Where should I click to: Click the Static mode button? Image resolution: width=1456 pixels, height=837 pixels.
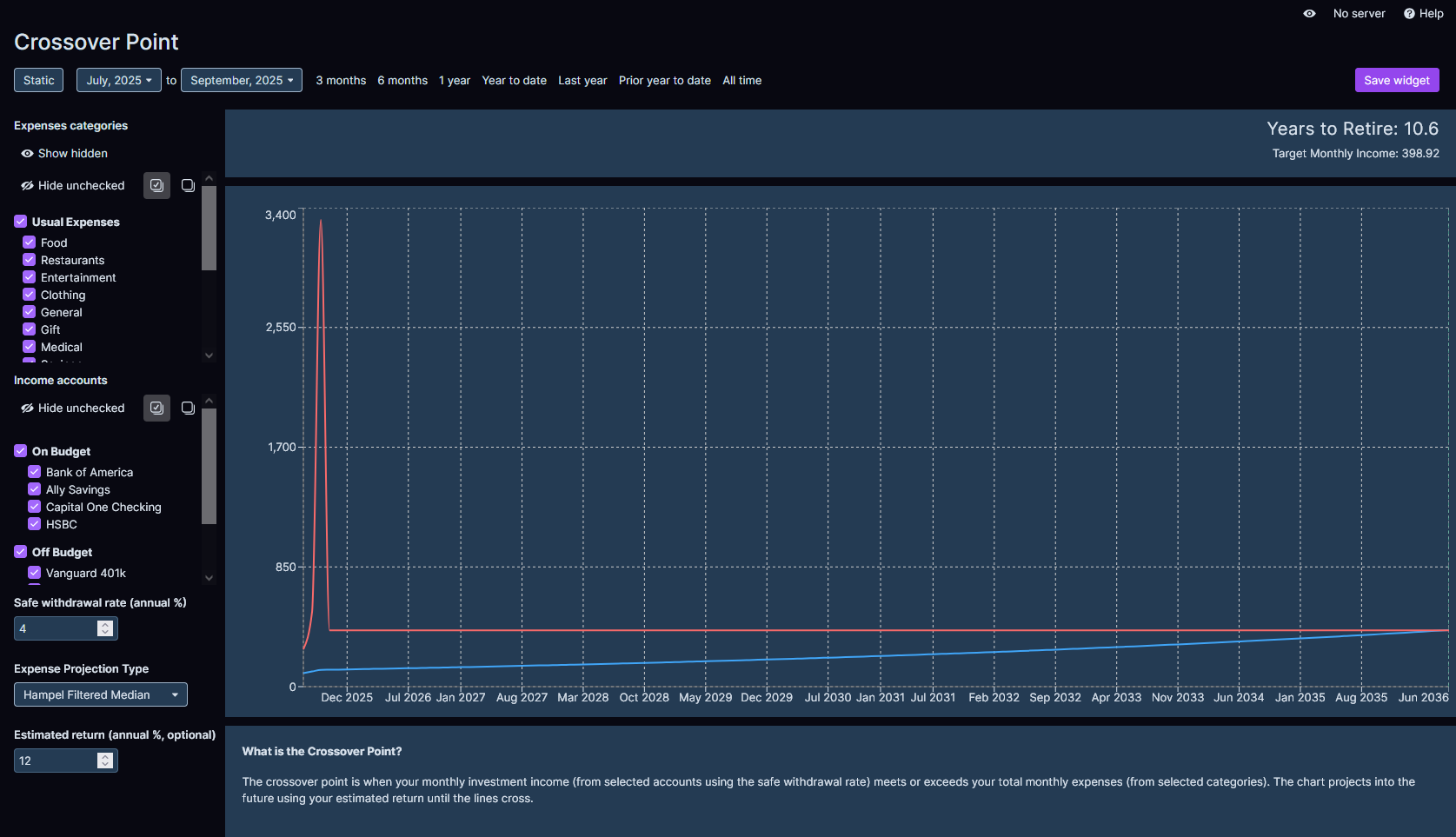pos(39,80)
